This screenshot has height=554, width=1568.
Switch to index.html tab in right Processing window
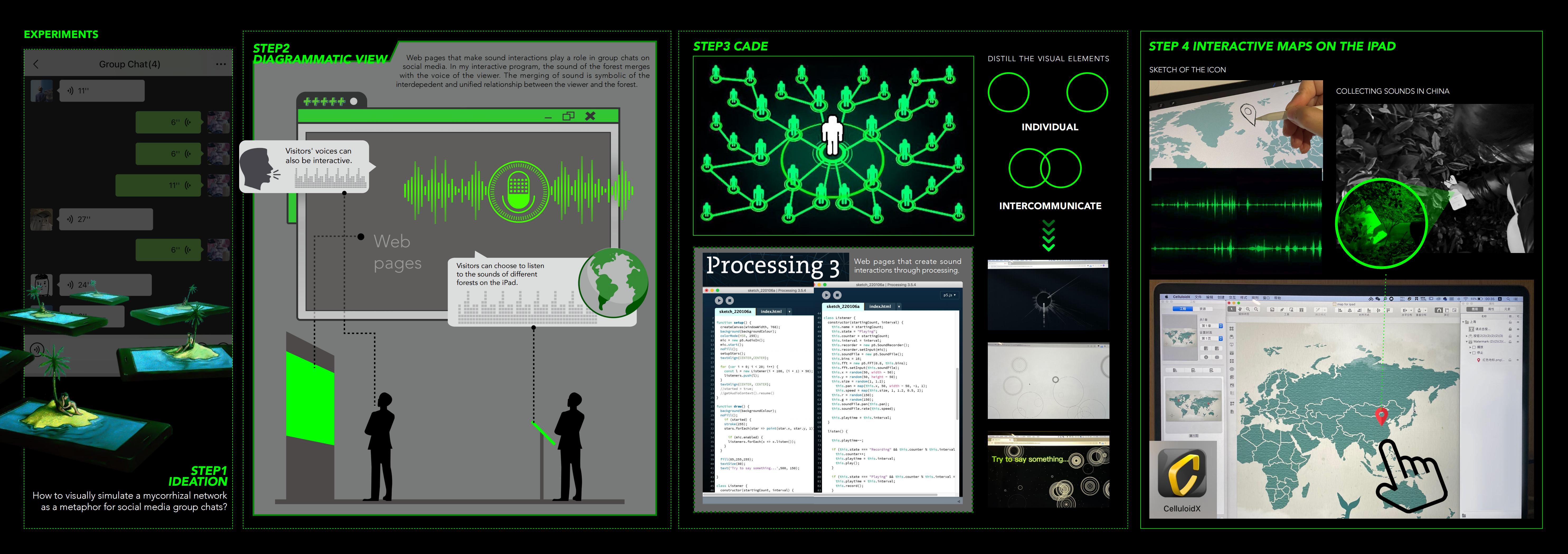880,307
